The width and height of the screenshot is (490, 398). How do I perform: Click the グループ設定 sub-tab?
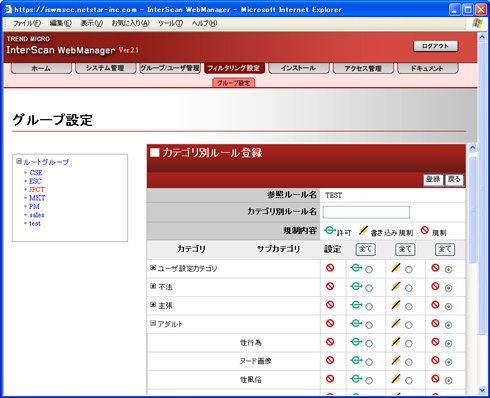234,83
